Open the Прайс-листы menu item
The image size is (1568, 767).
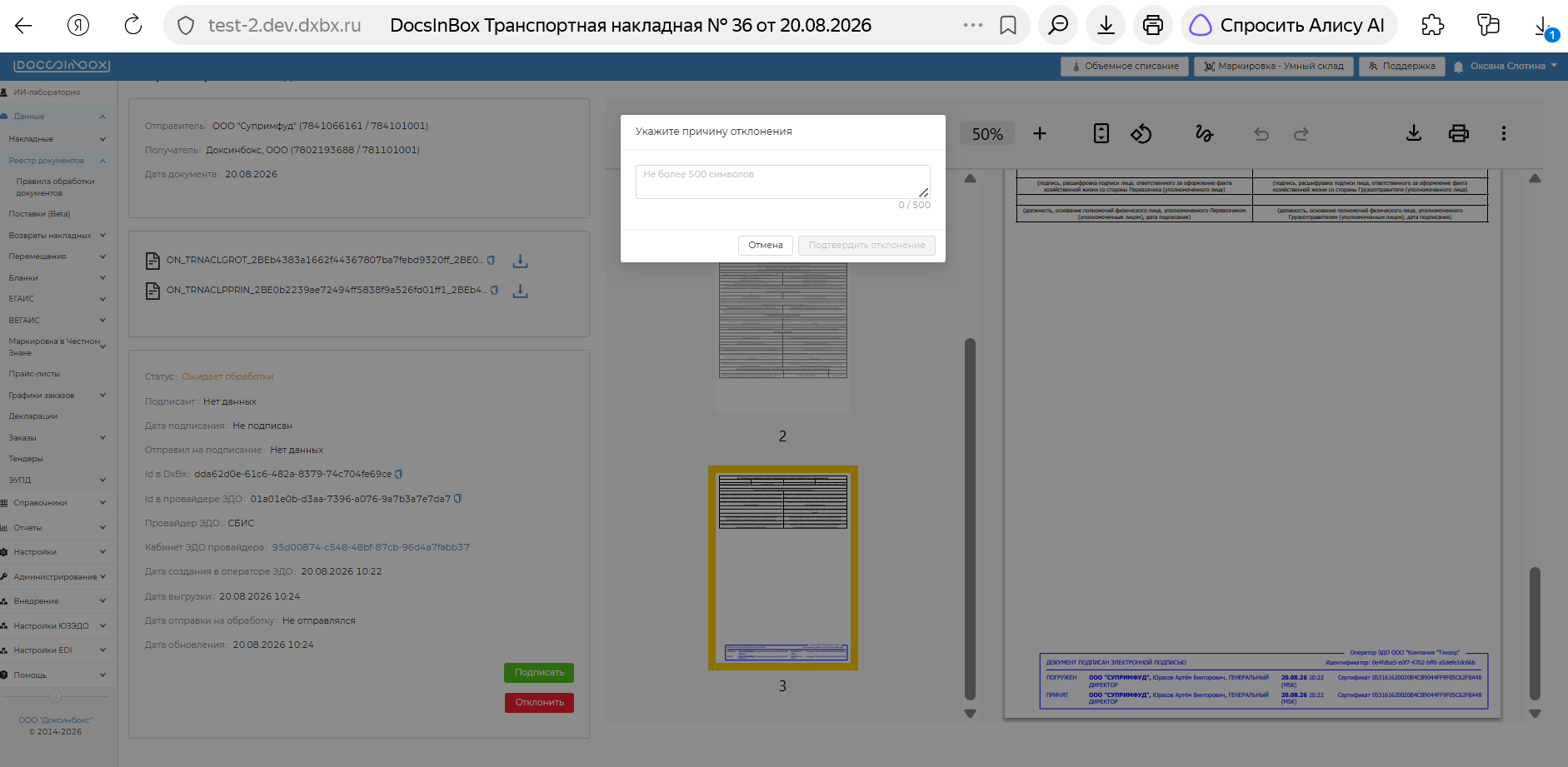pos(34,374)
